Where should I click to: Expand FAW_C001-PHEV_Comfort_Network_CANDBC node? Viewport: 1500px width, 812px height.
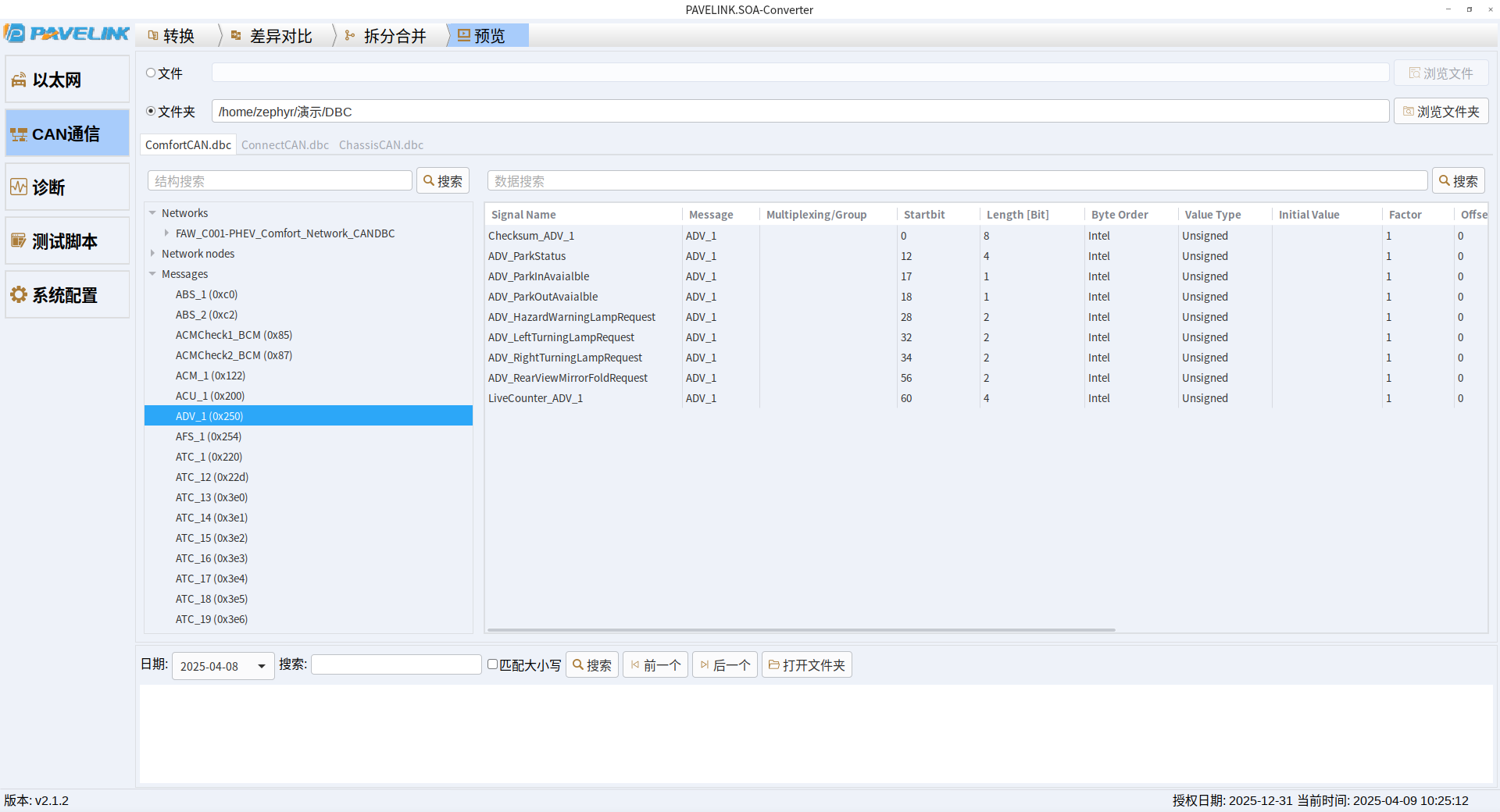(x=166, y=233)
